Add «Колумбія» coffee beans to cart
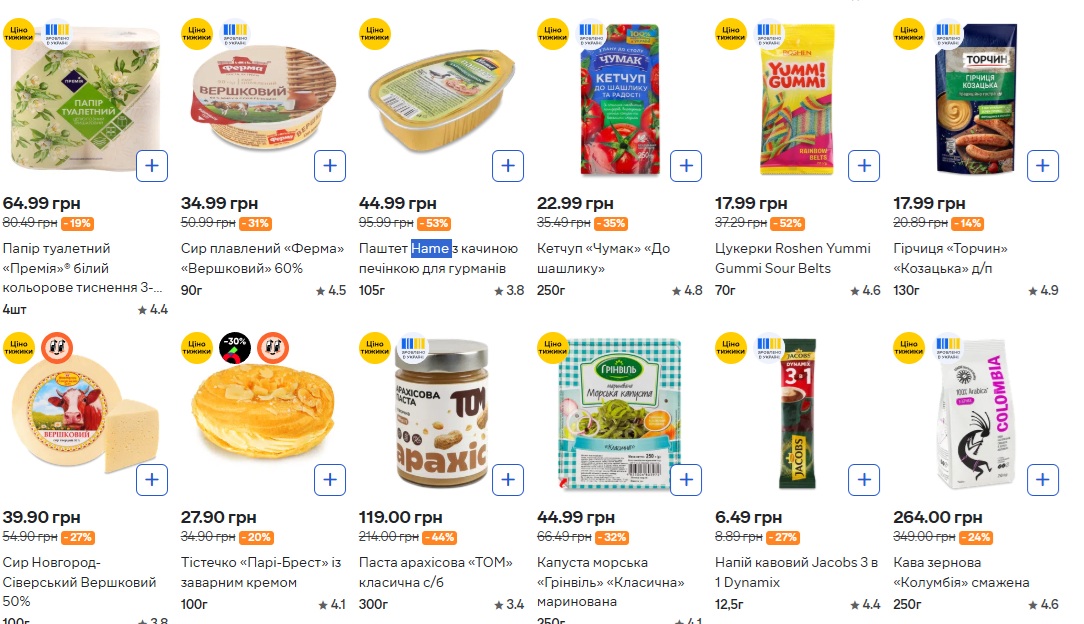 (x=1042, y=480)
